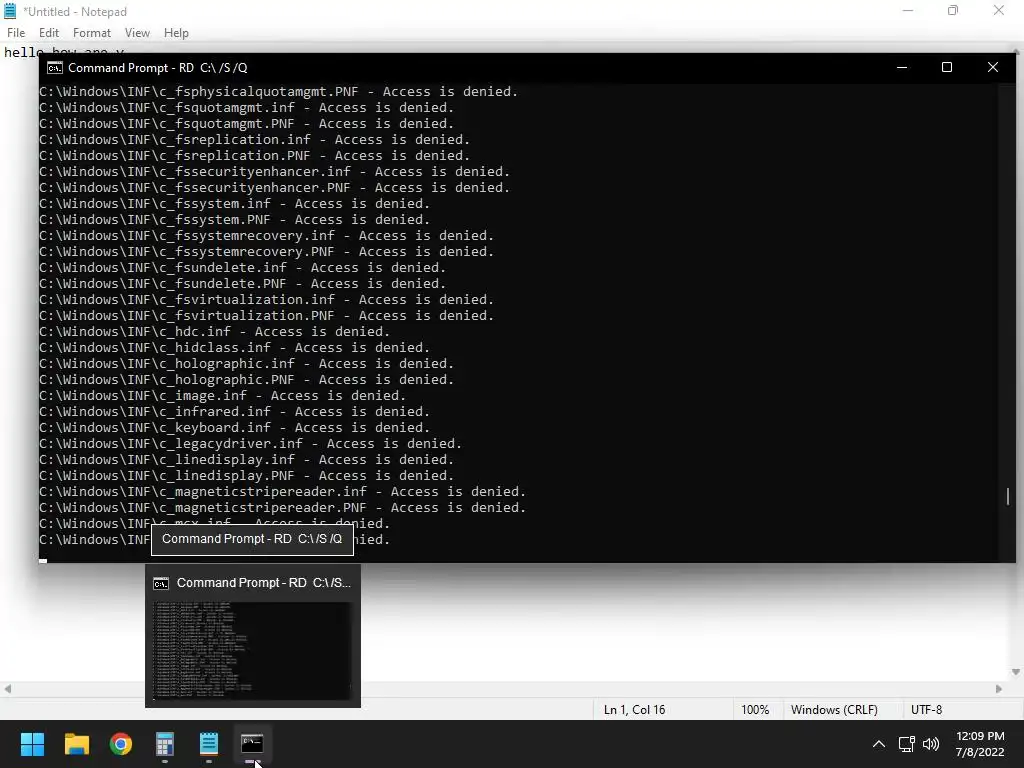Click the c_hdc.inf access denied line
The height and width of the screenshot is (768, 1024).
click(x=214, y=332)
